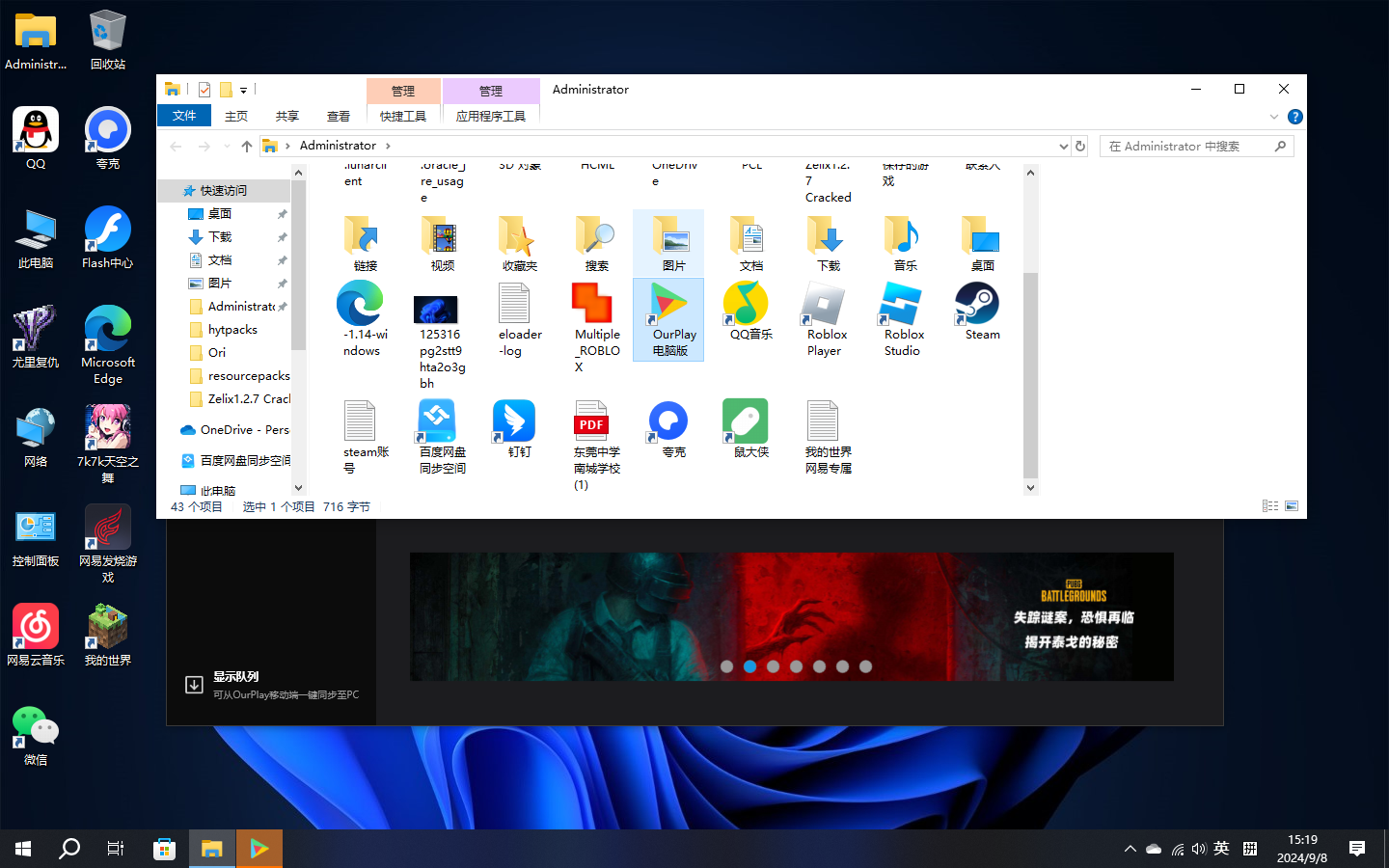This screenshot has height=868, width=1389.
Task: Refresh the Administrator folder view
Action: (1080, 147)
